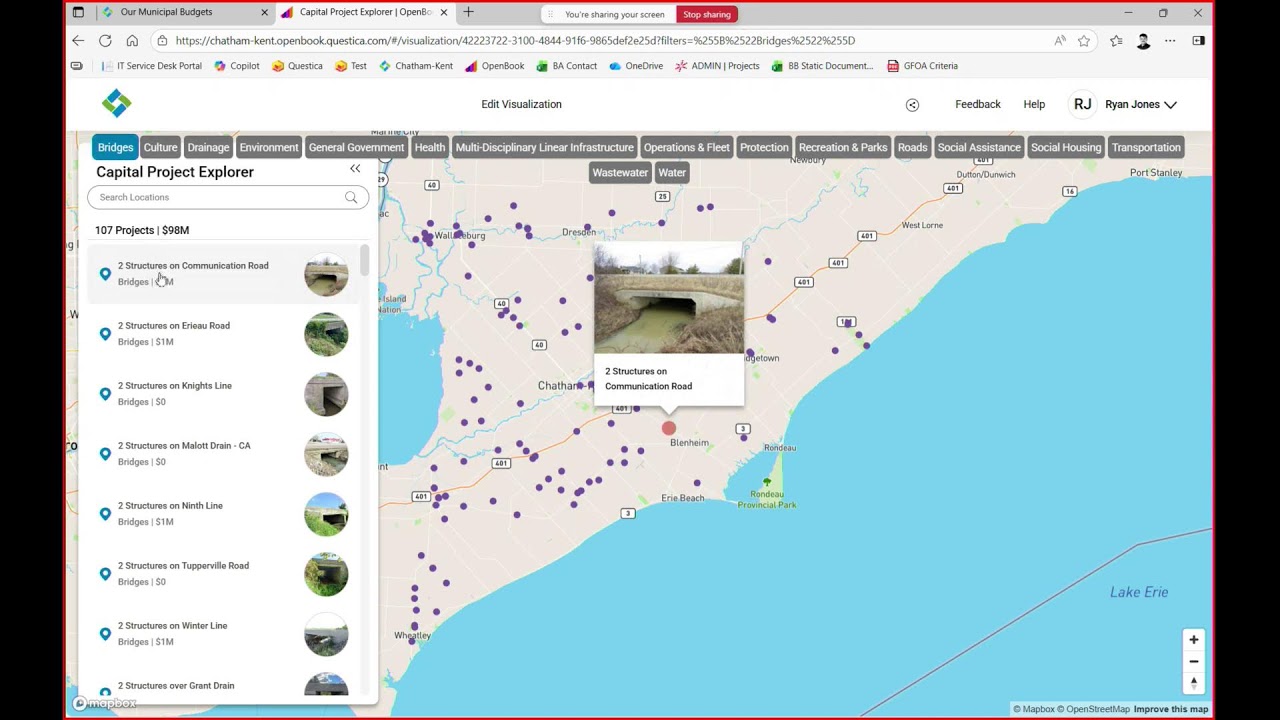This screenshot has height=720, width=1280.
Task: Open ADMIN | Projects bookmark
Action: tap(717, 66)
